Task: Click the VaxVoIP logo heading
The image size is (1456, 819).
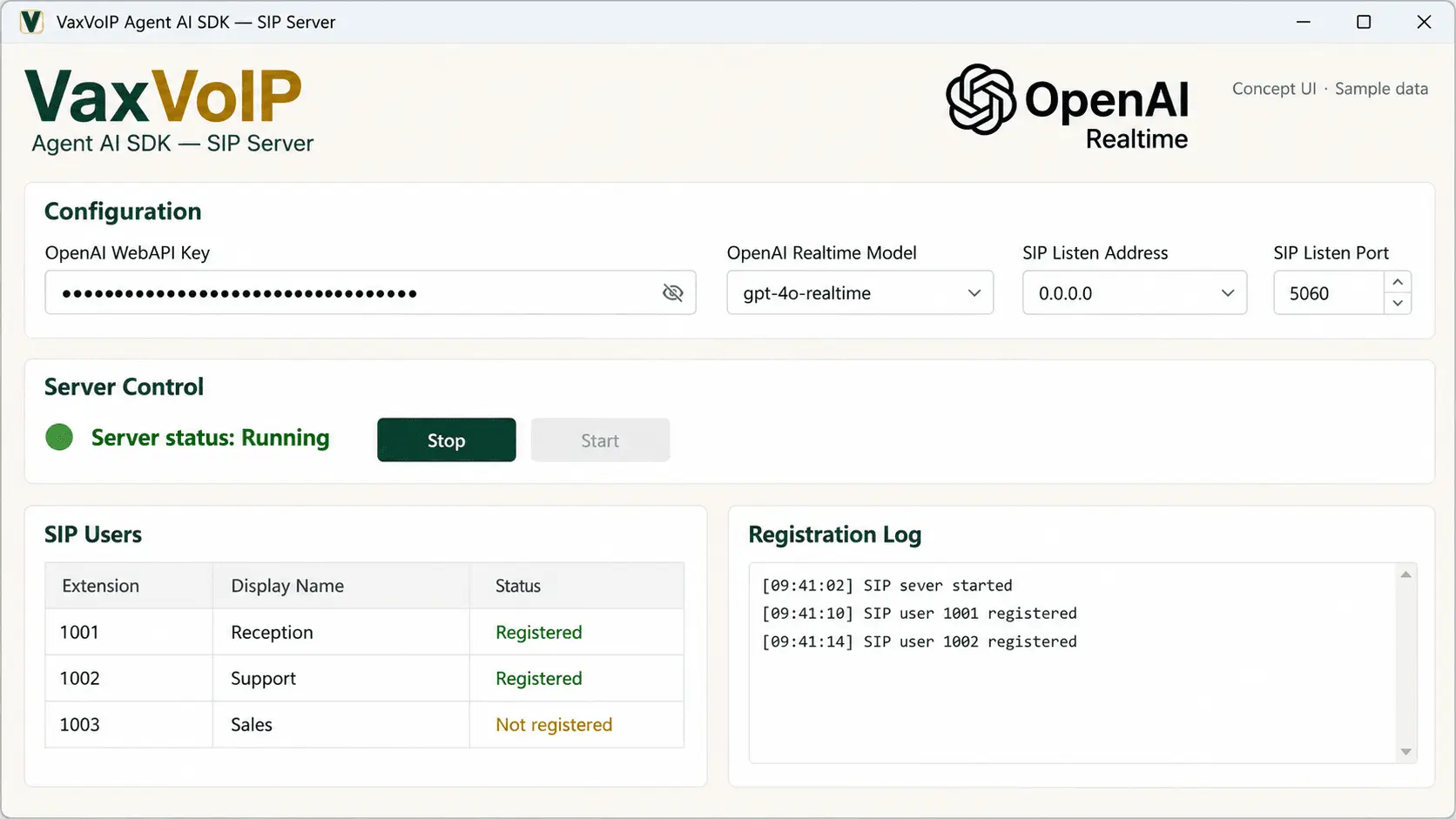Action: point(164,97)
